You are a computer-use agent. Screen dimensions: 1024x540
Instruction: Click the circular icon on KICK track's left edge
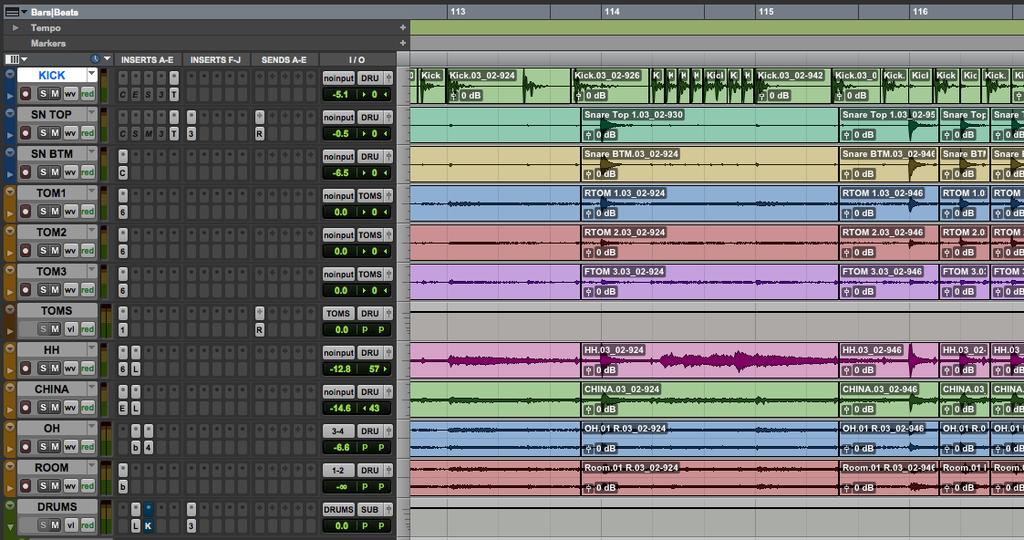pyautogui.click(x=10, y=74)
